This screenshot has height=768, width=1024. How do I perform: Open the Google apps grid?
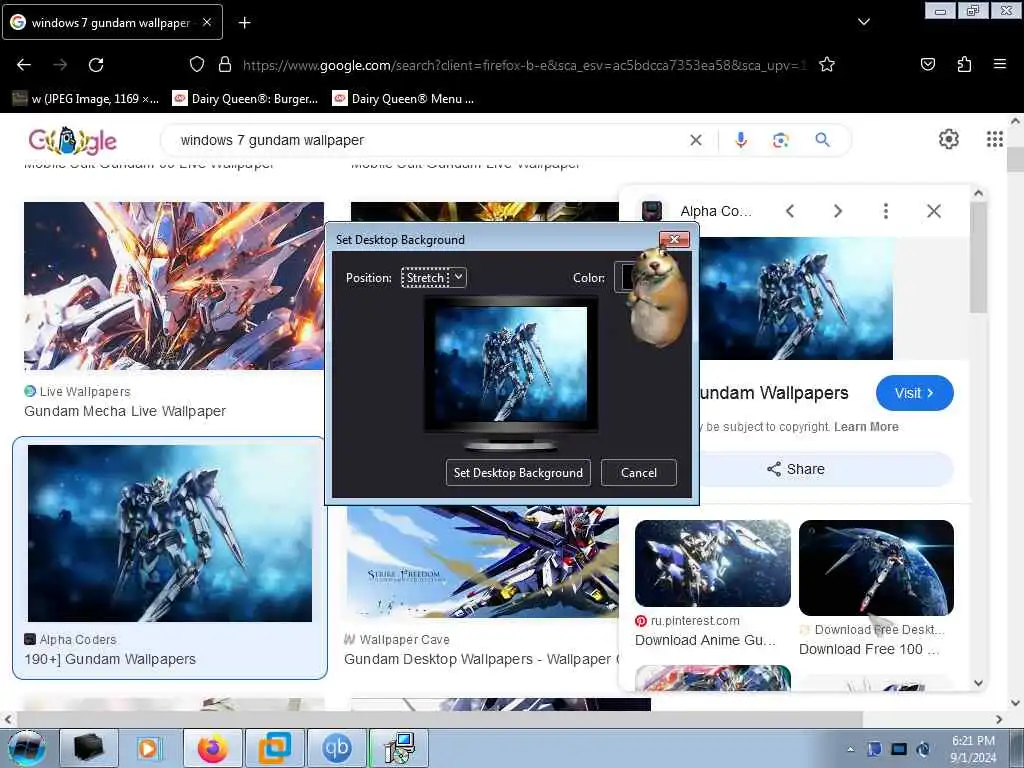994,139
